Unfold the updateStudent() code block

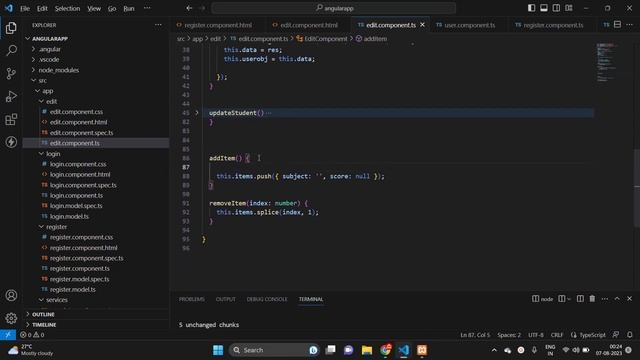click(196, 113)
